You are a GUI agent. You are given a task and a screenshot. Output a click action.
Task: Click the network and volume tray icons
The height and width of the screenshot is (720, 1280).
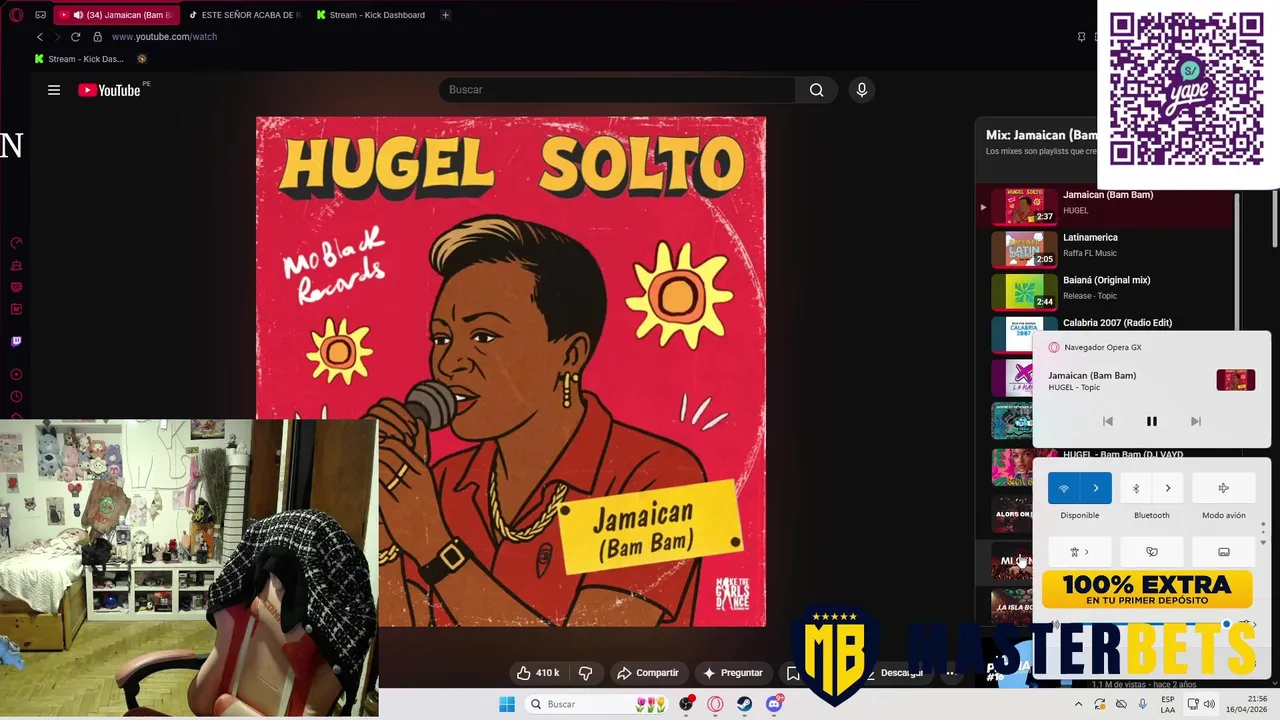(1201, 704)
